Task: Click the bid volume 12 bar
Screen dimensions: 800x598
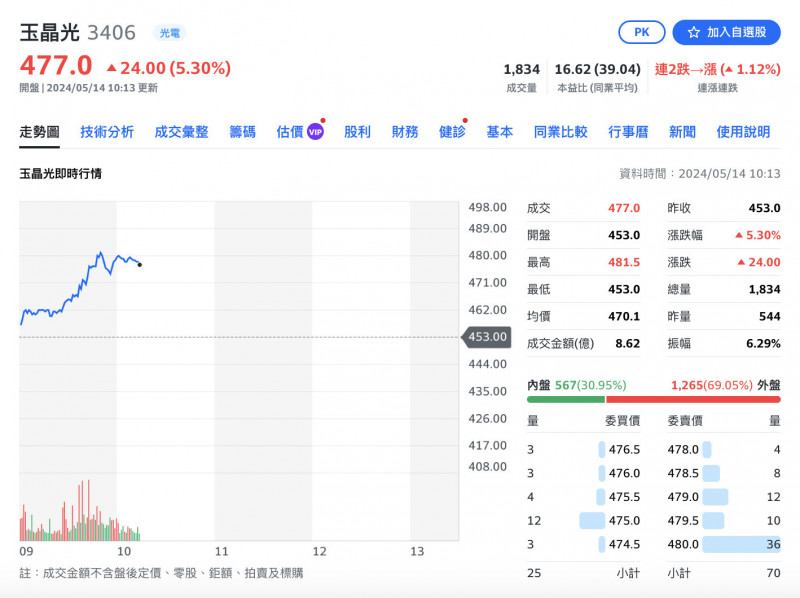Action: pyautogui.click(x=592, y=520)
